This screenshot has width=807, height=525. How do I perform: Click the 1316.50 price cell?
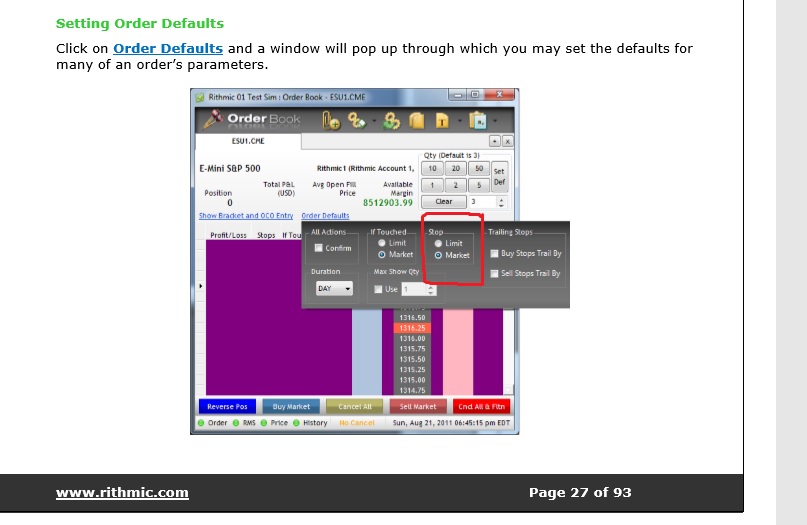point(412,318)
